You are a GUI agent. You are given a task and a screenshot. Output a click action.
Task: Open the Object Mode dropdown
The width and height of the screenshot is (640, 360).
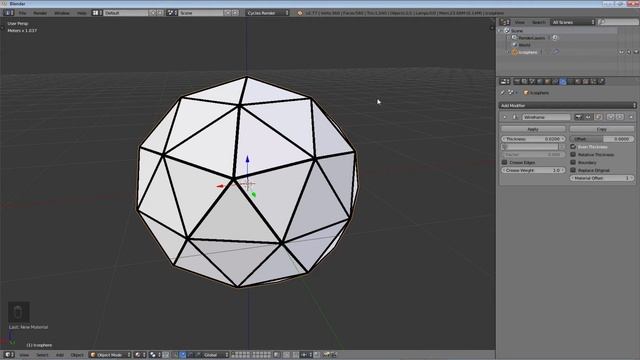pos(110,355)
